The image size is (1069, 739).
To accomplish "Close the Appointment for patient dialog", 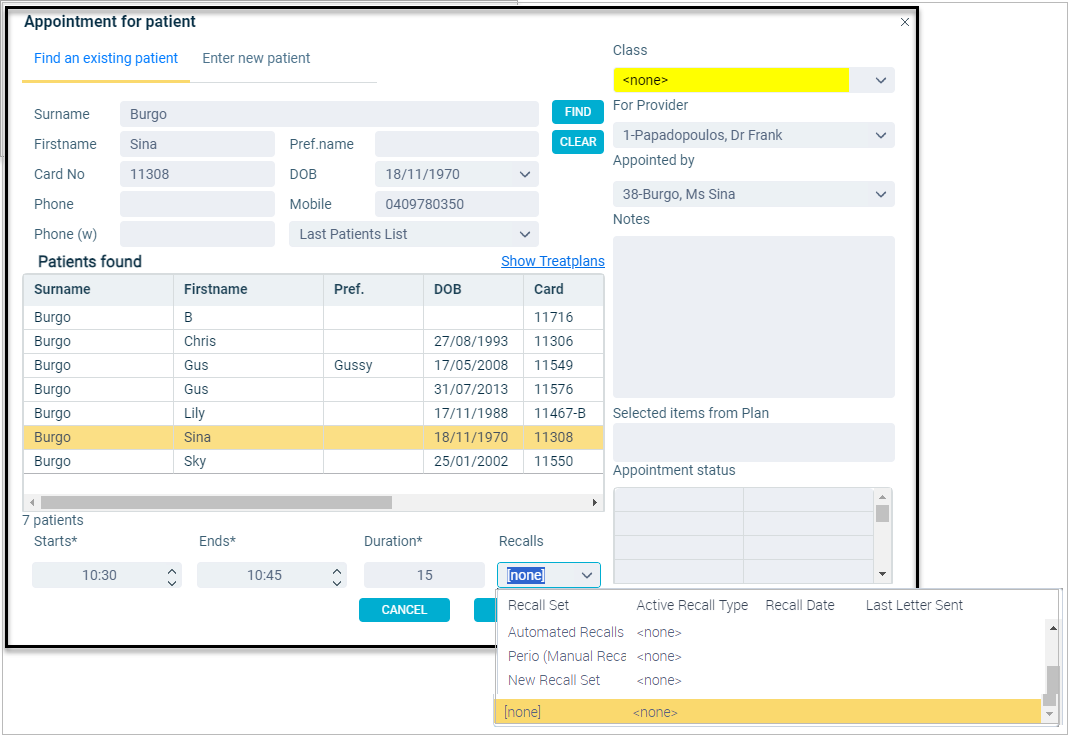I will (905, 22).
